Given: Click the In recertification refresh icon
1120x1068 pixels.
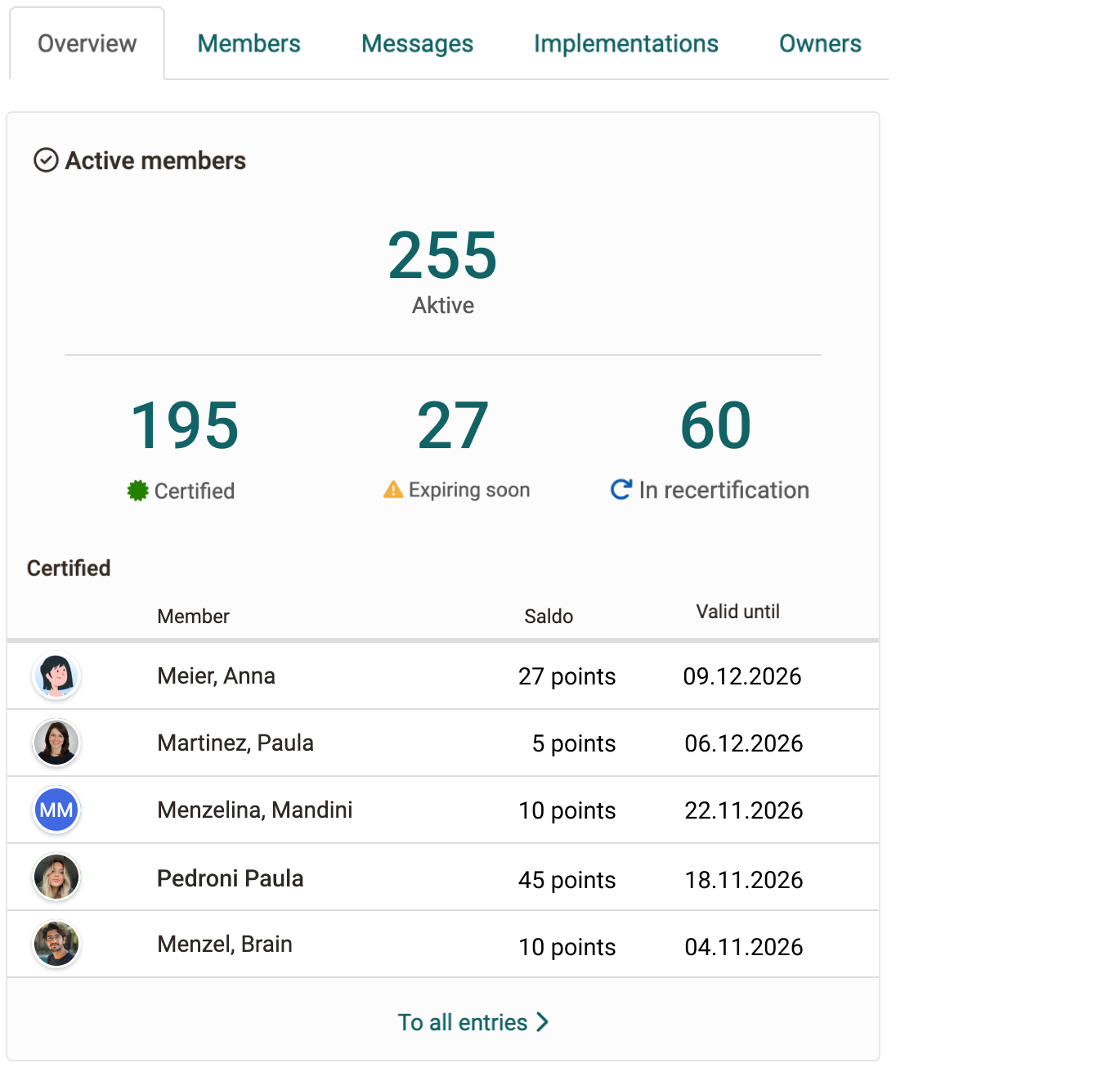Looking at the screenshot, I should 623,489.
